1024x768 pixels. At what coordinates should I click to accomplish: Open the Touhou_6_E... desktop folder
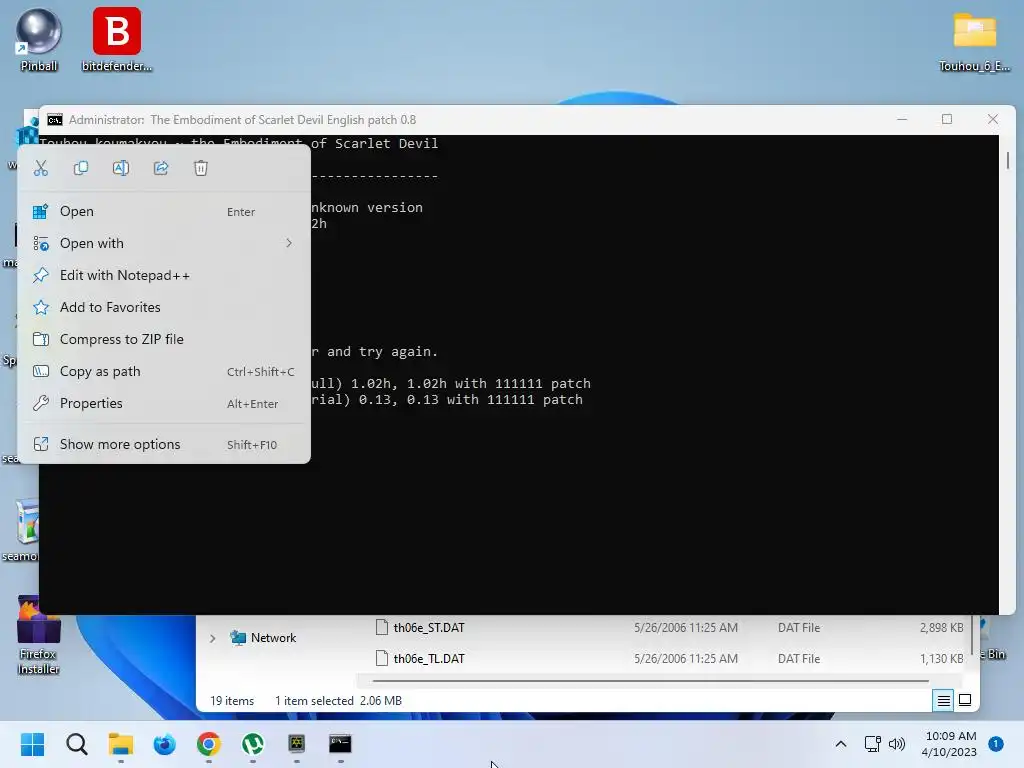pyautogui.click(x=974, y=40)
